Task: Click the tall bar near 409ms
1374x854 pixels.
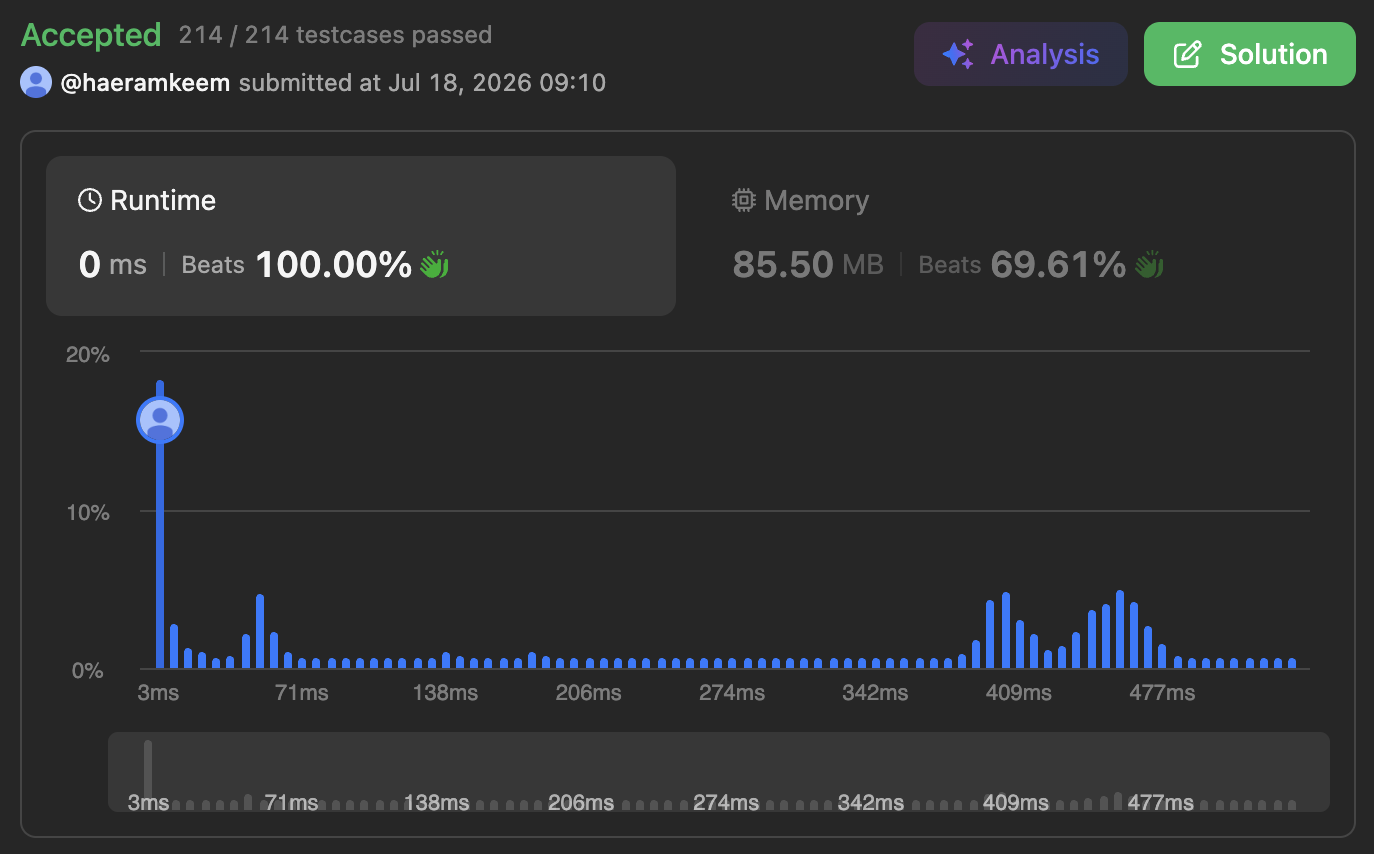Action: 1005,631
